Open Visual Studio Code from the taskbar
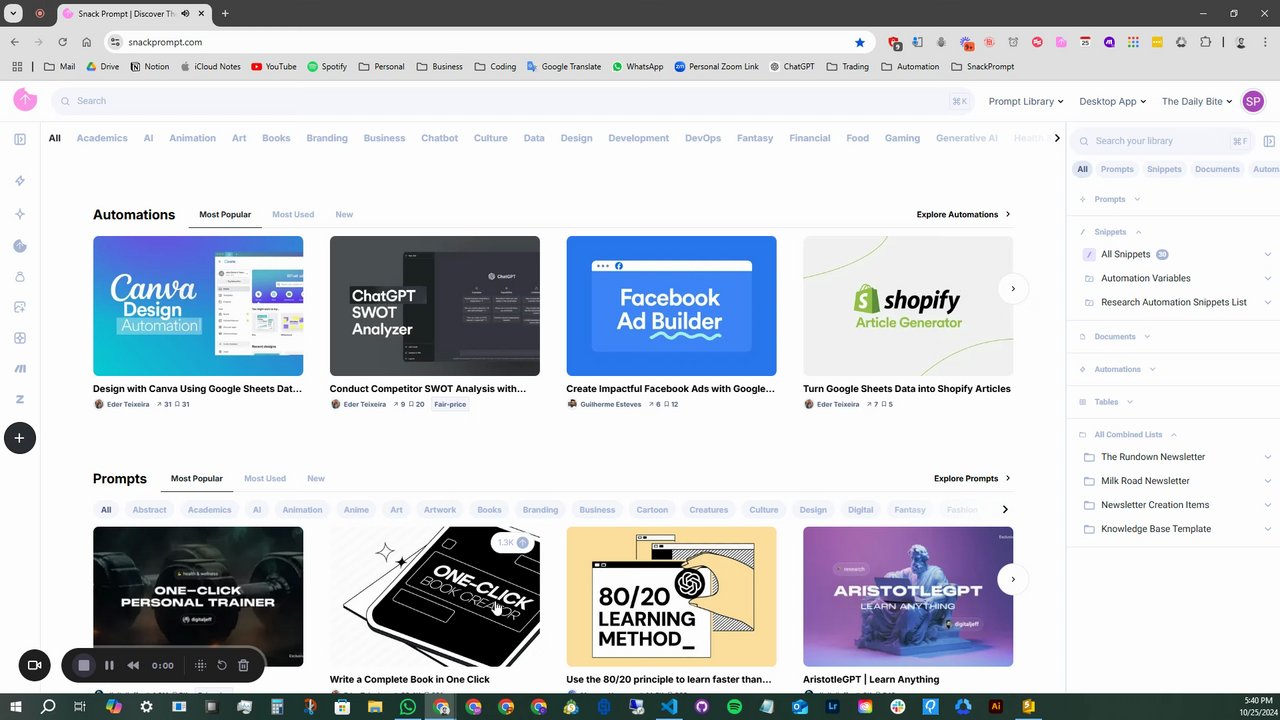This screenshot has height=720, width=1280. coord(669,707)
